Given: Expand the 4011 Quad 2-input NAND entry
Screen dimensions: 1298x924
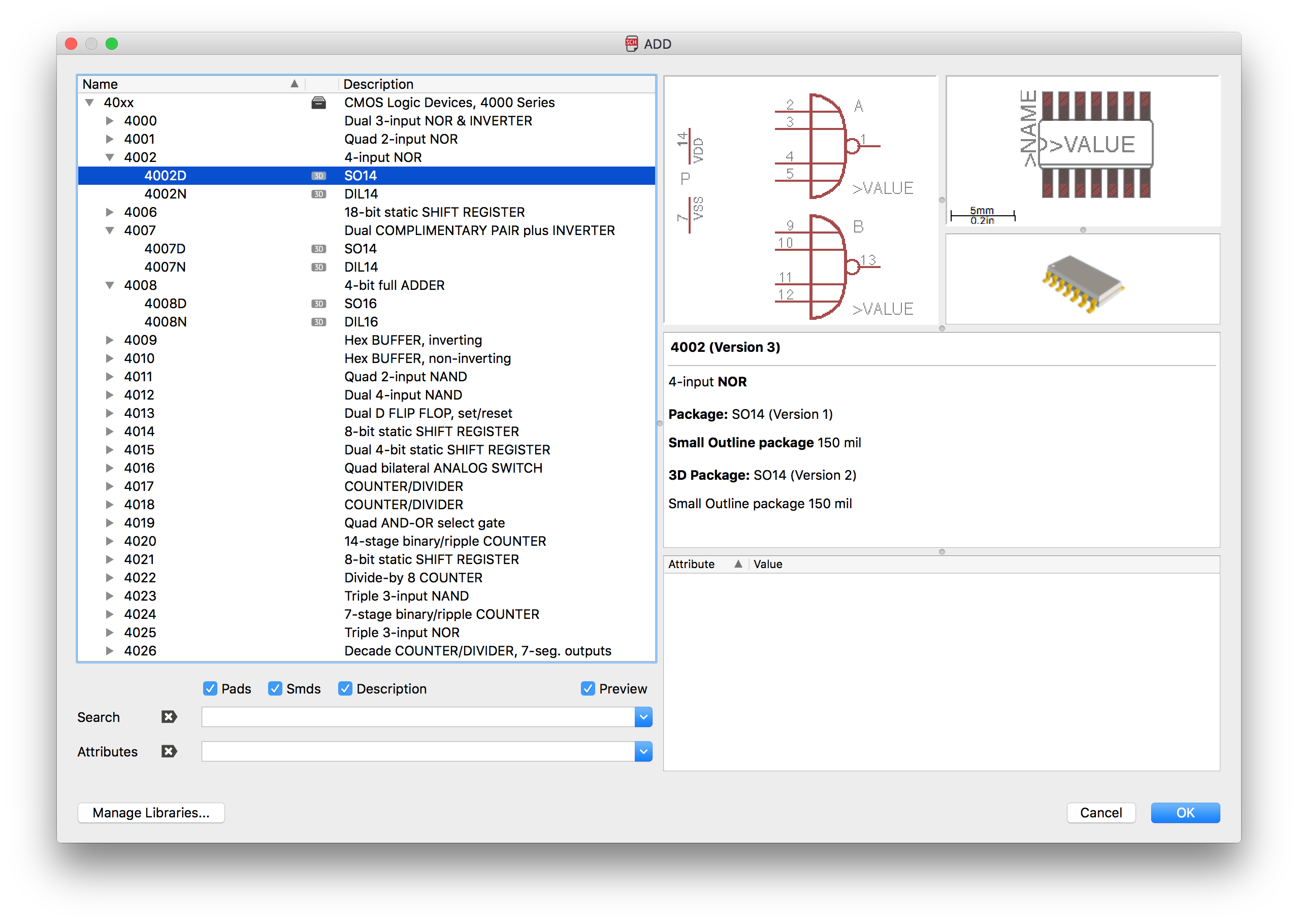Looking at the screenshot, I should 110,377.
